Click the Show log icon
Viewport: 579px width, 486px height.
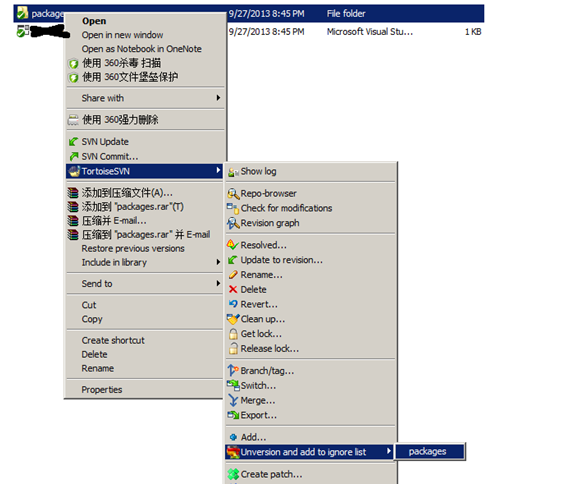click(233, 172)
